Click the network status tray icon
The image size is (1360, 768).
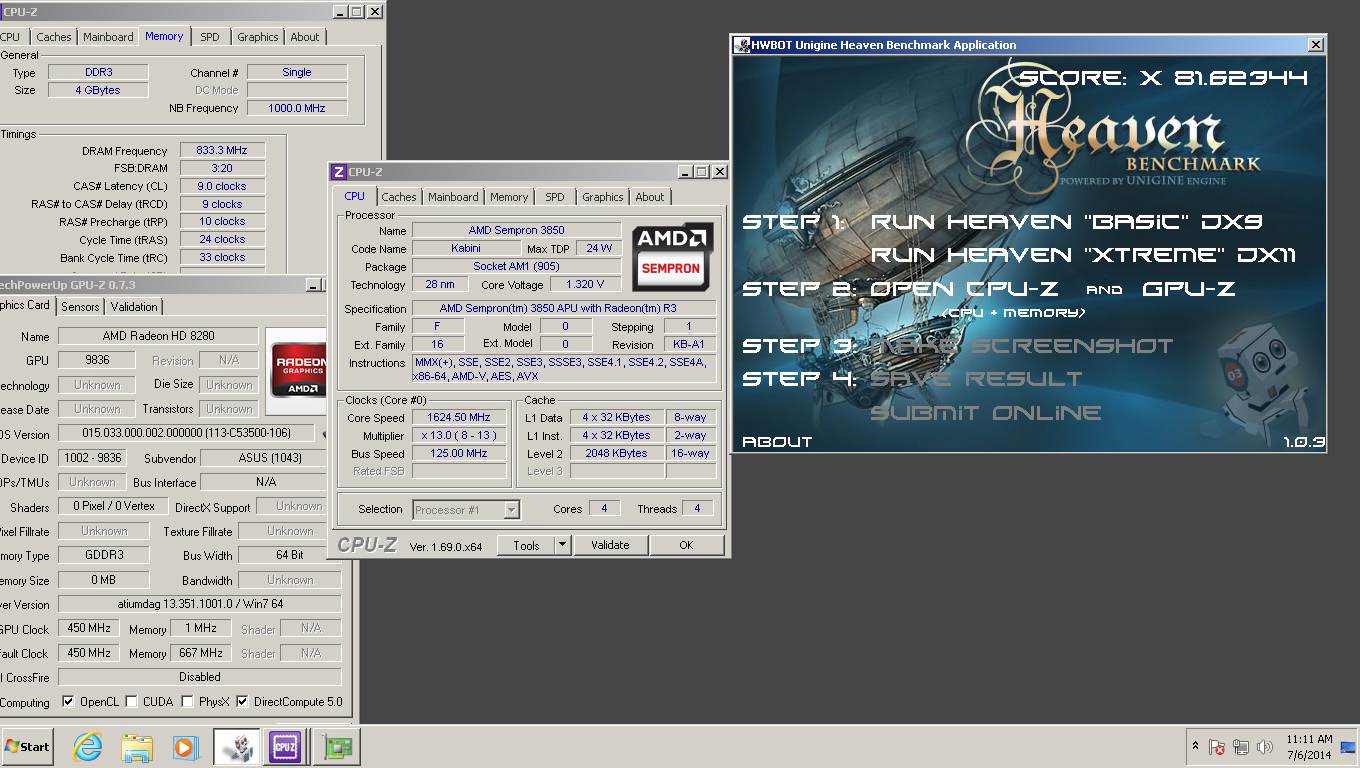pos(1241,747)
